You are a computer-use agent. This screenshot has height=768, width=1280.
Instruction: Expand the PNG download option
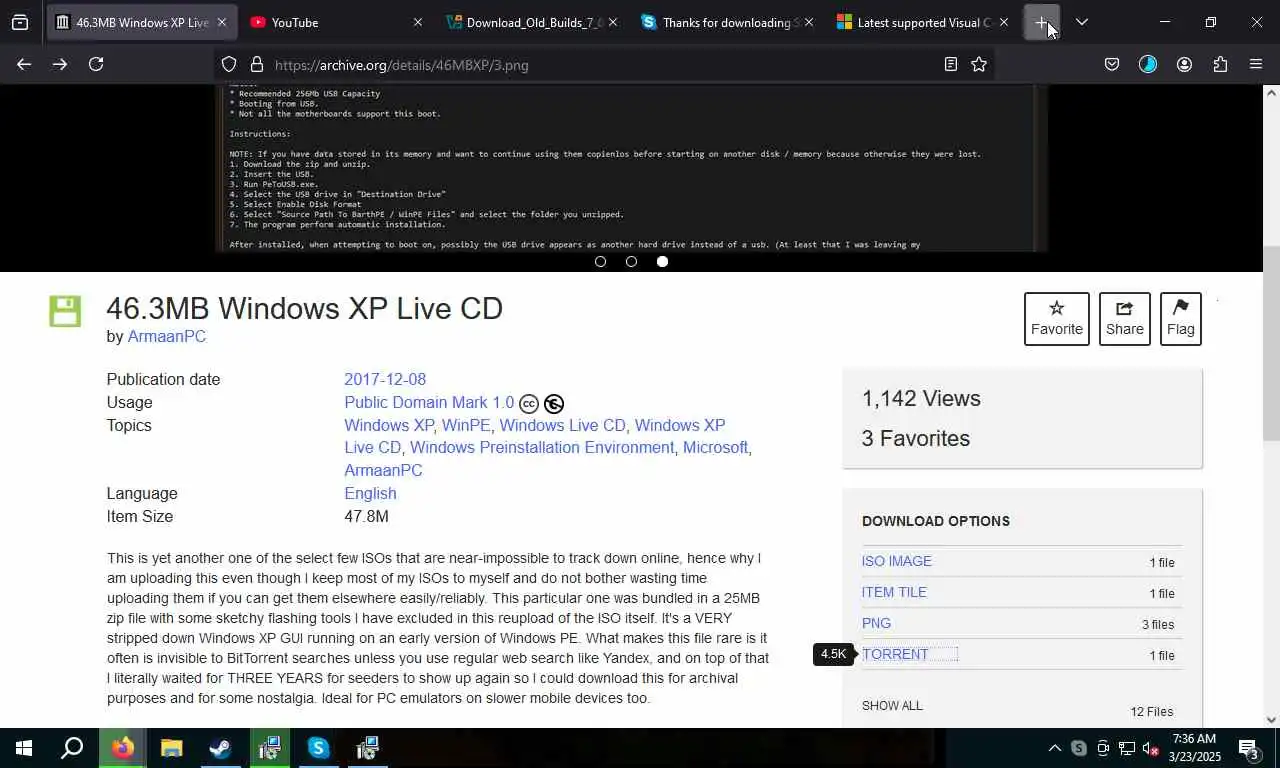coord(876,623)
